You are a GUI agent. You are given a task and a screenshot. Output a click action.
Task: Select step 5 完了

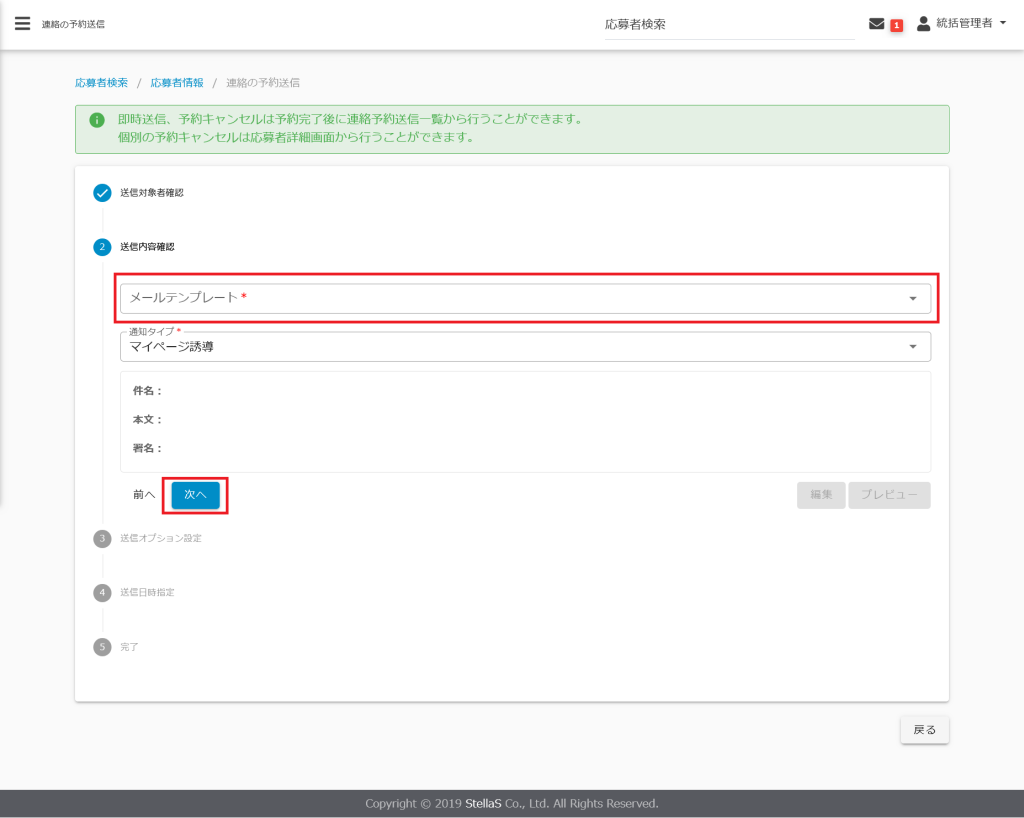[x=128, y=647]
